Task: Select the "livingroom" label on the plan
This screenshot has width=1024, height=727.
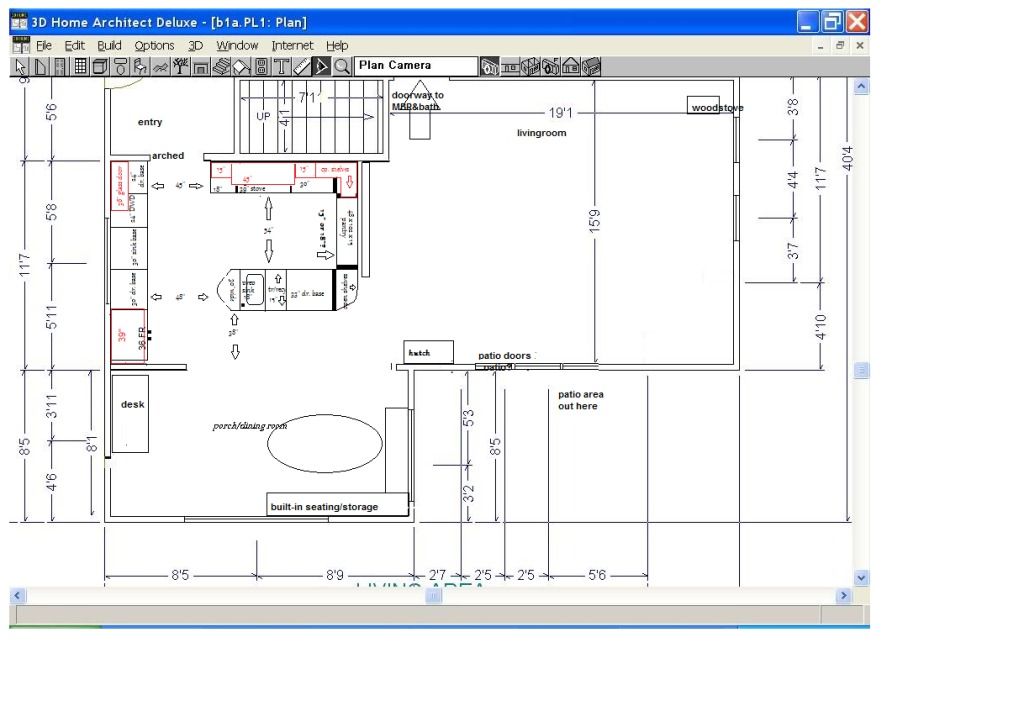Action: tap(541, 133)
